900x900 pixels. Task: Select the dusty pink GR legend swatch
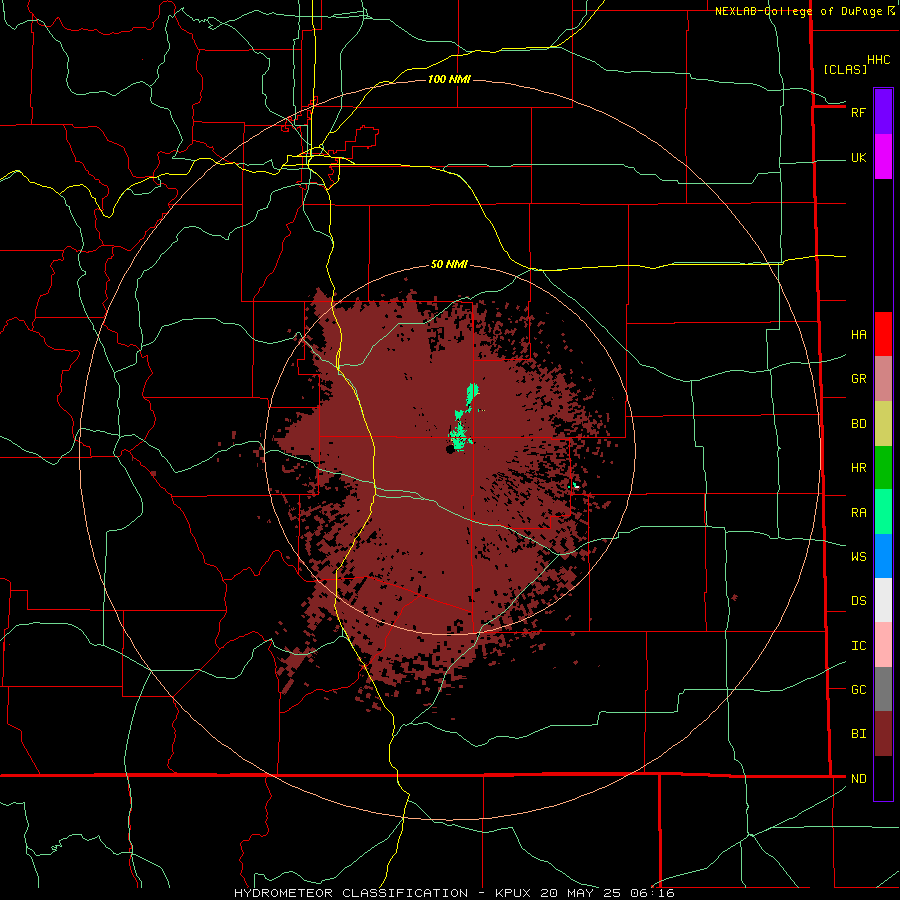tap(883, 379)
